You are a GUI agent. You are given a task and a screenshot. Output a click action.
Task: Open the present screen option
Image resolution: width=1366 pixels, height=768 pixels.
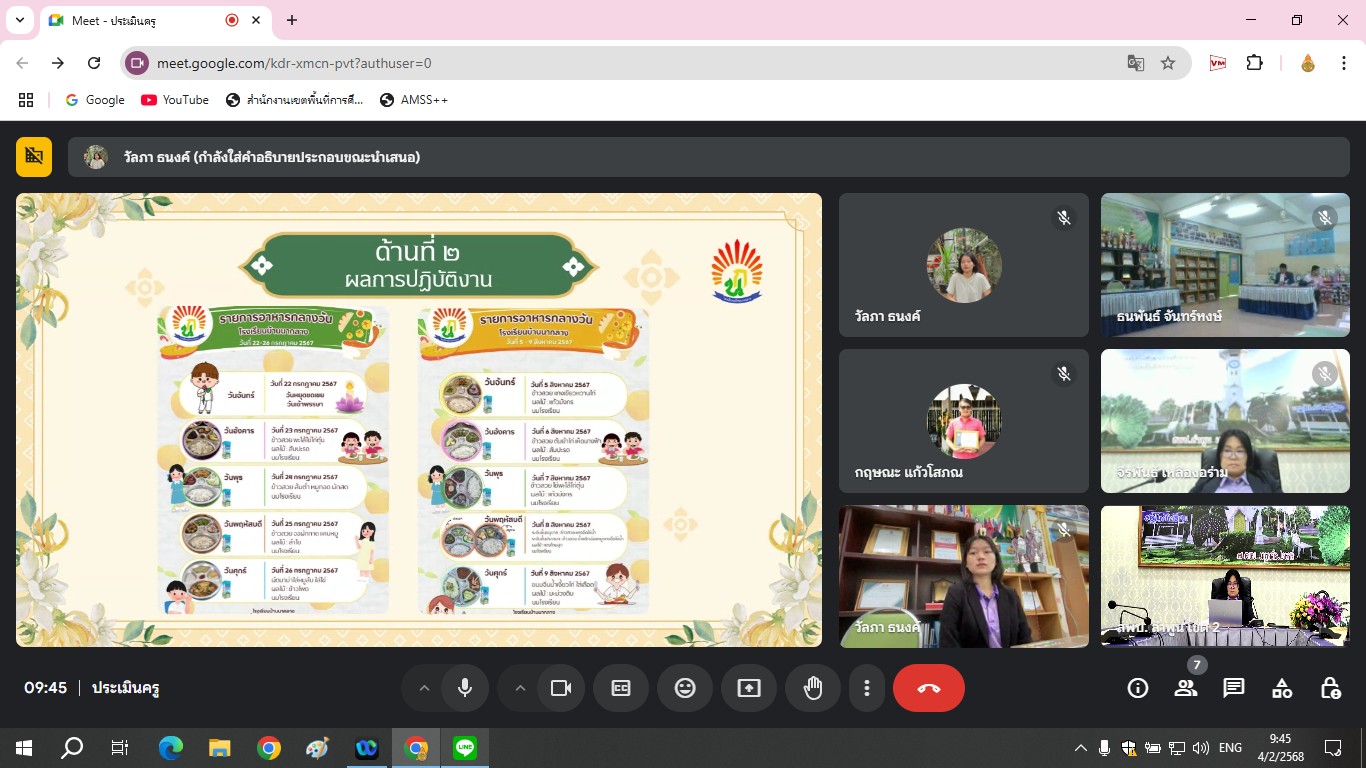(x=749, y=688)
